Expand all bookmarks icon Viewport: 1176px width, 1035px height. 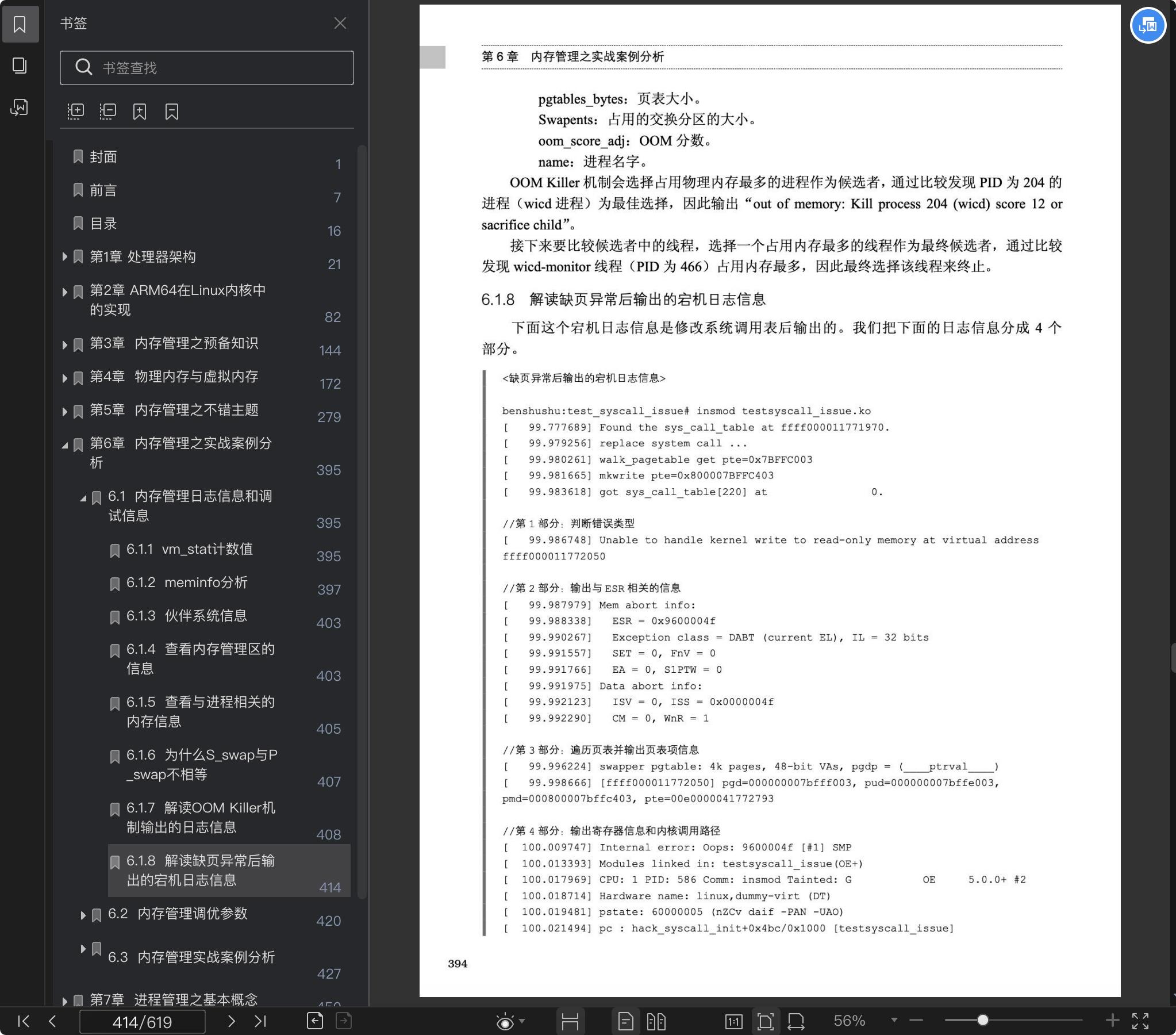75,111
